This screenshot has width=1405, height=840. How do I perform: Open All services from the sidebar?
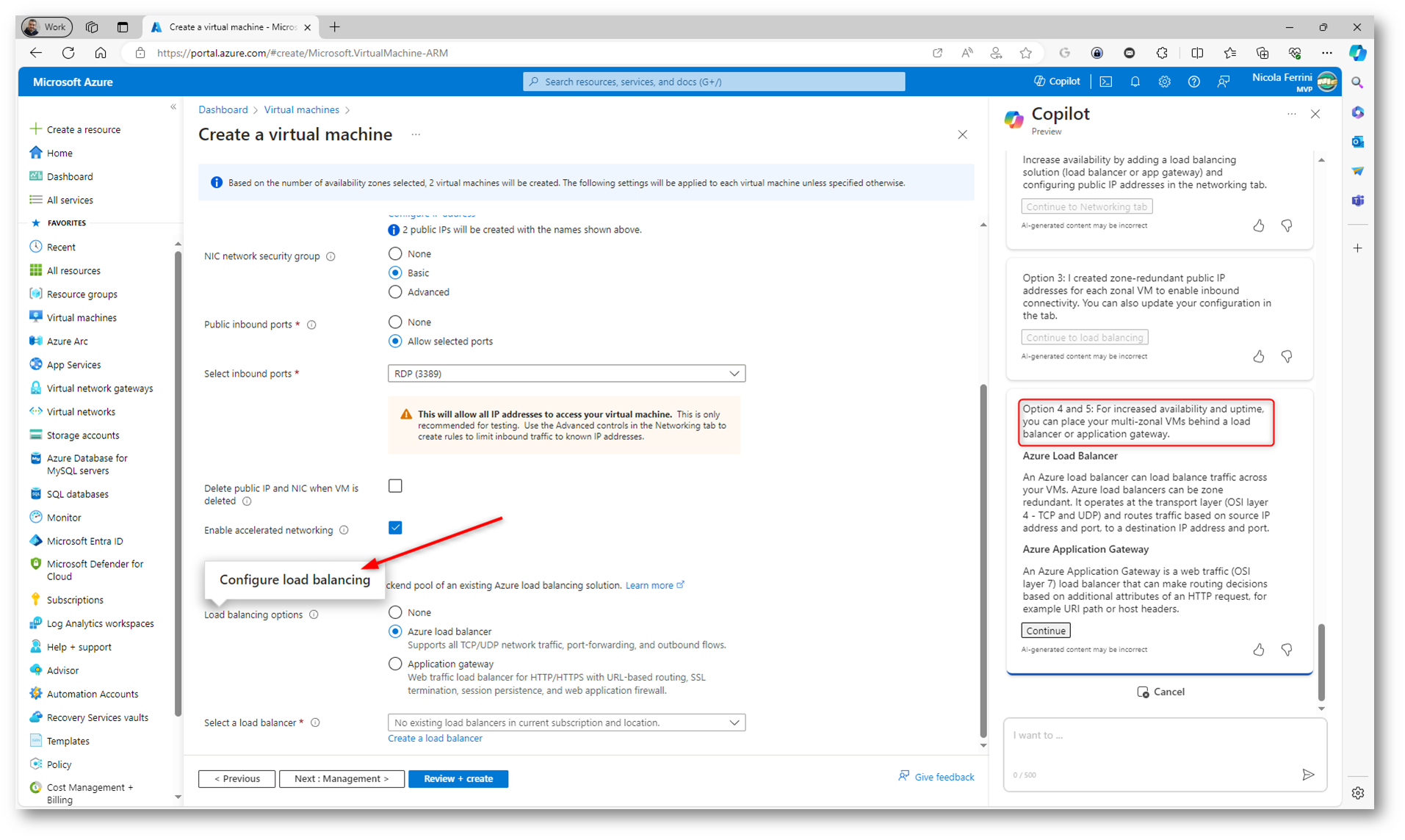tap(70, 200)
